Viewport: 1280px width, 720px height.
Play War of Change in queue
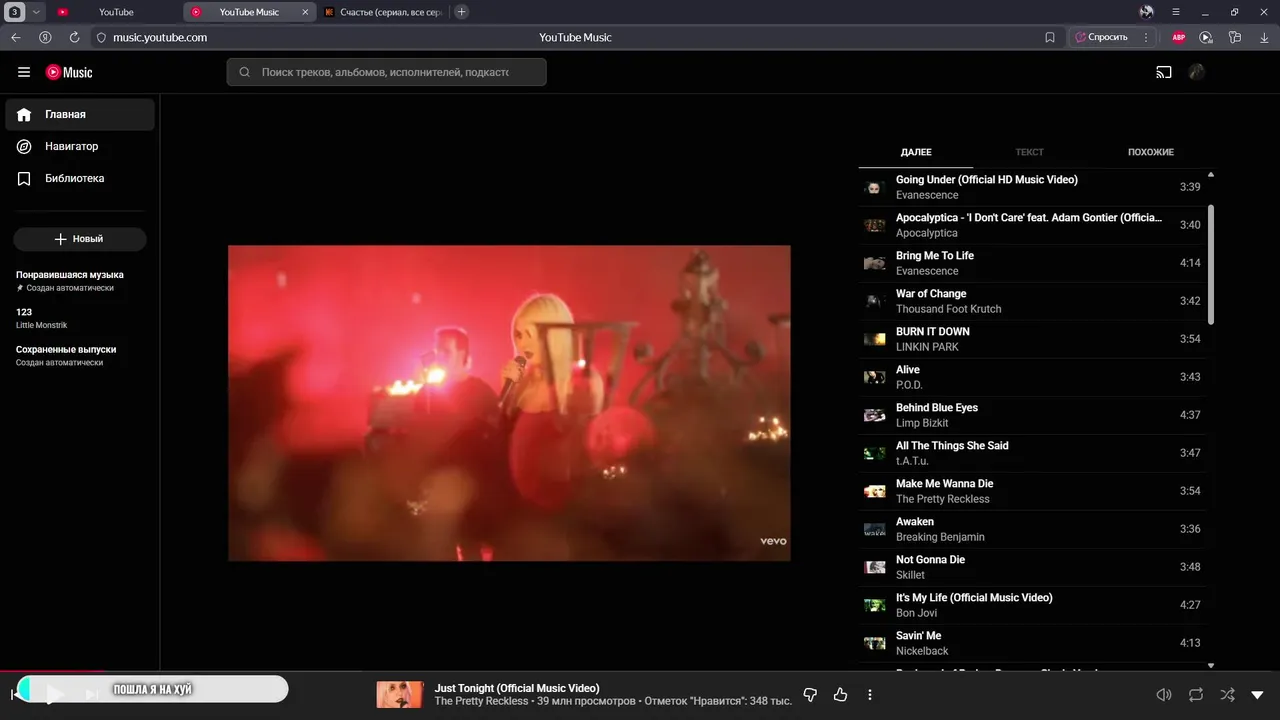click(x=1033, y=301)
